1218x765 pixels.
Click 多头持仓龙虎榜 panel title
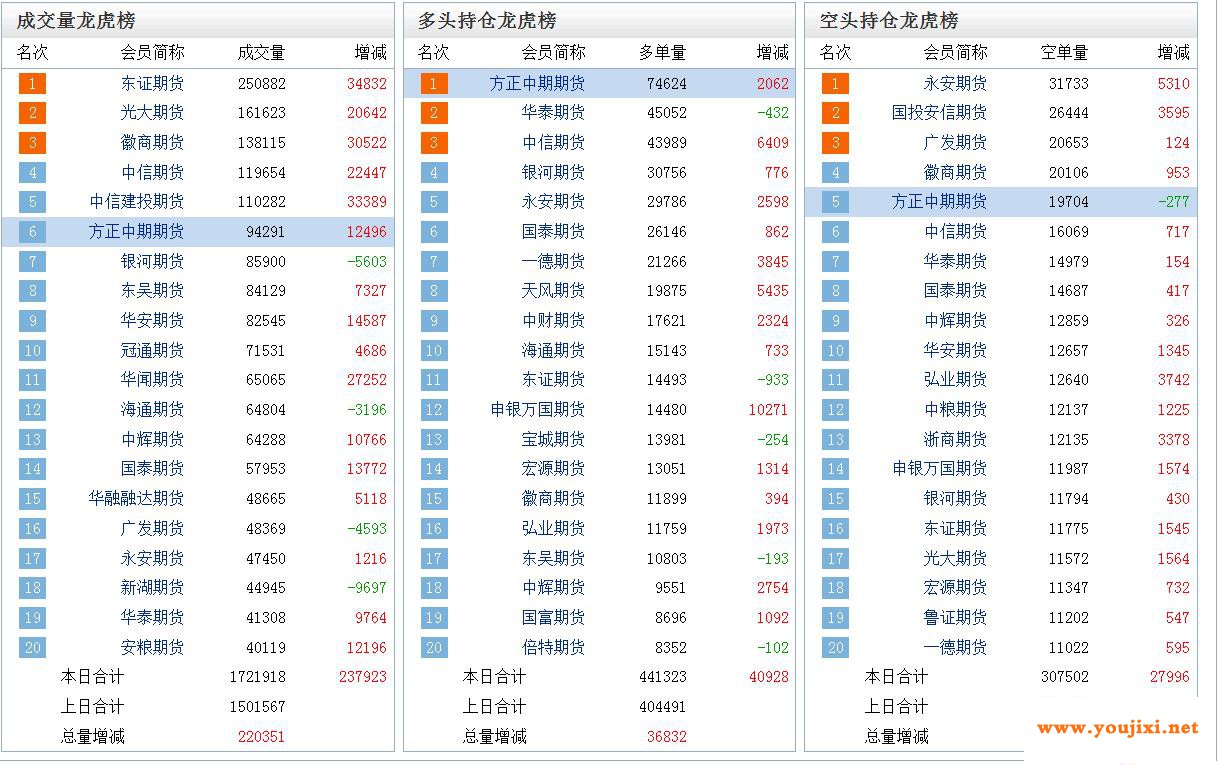click(487, 21)
